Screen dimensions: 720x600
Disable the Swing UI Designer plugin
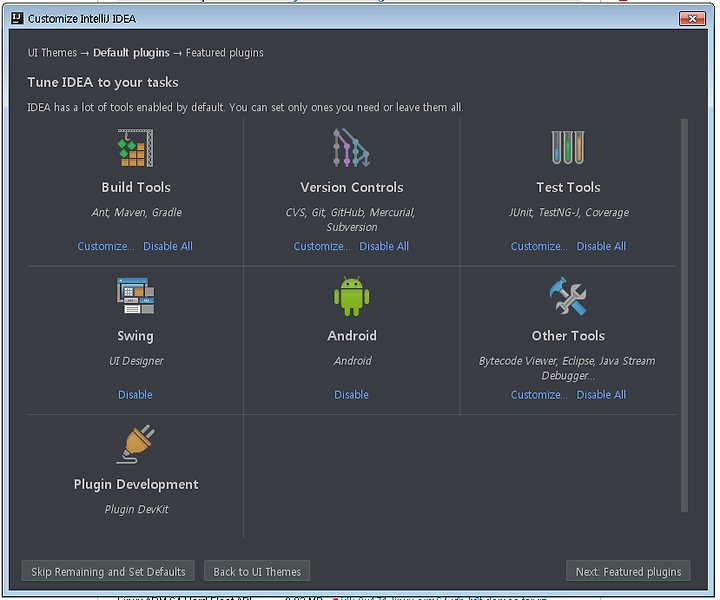pyautogui.click(x=135, y=395)
